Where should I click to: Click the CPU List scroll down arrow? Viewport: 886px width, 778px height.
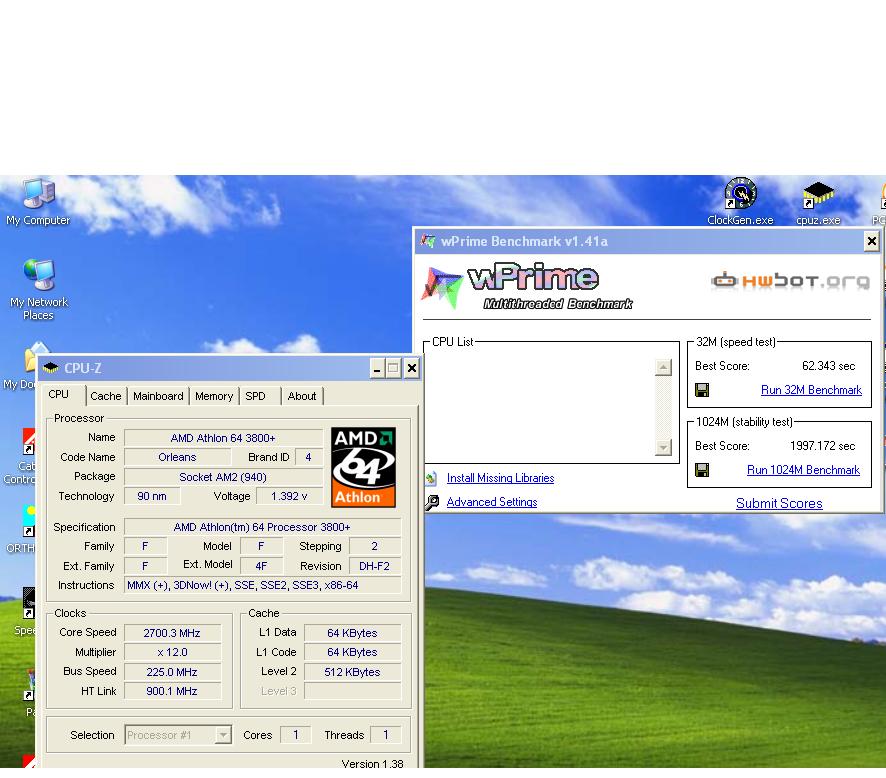[x=663, y=448]
